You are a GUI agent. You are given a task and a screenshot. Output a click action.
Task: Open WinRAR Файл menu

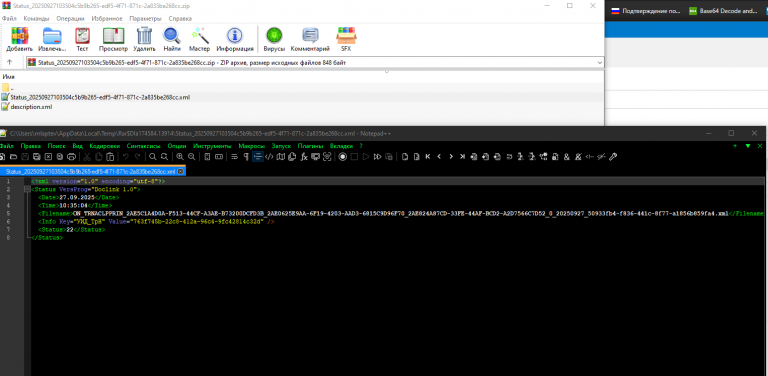[x=9, y=19]
